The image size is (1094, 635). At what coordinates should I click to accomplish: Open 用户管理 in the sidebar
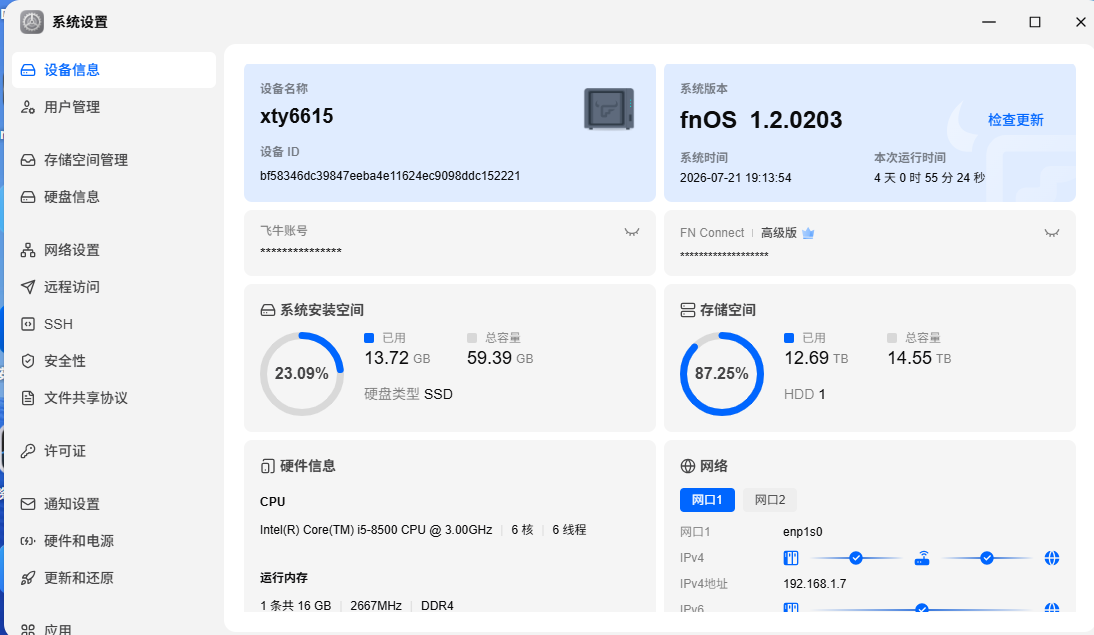pos(114,107)
